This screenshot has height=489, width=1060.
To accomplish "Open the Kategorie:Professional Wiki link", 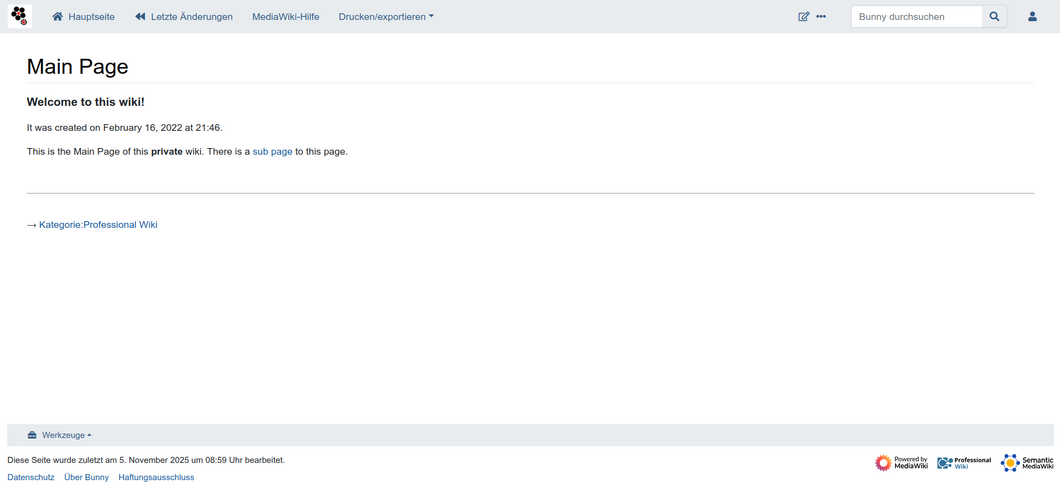I will pos(98,225).
